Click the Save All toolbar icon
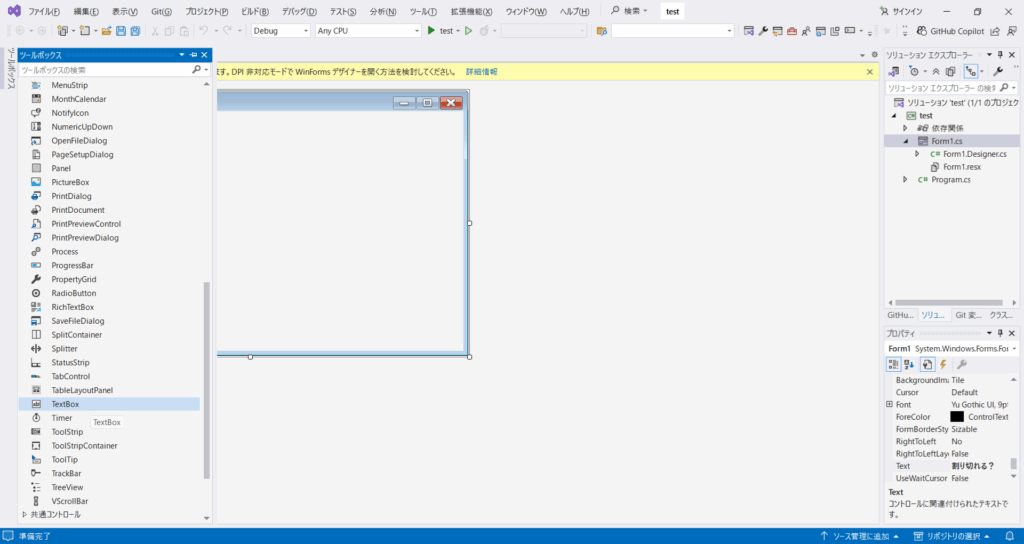1024x544 pixels. [x=134, y=31]
